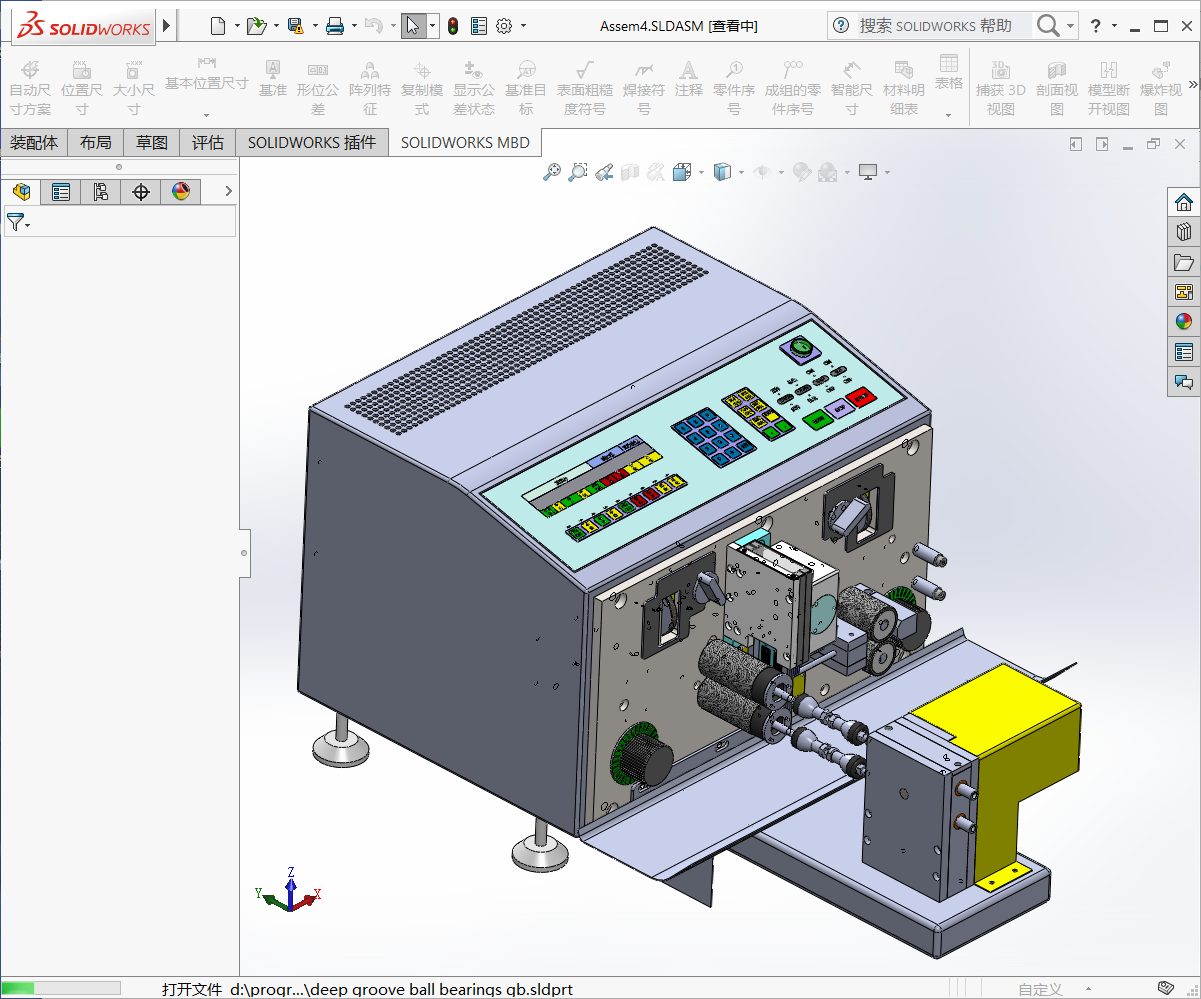Open the feature tree filter dropdown

tap(18, 222)
